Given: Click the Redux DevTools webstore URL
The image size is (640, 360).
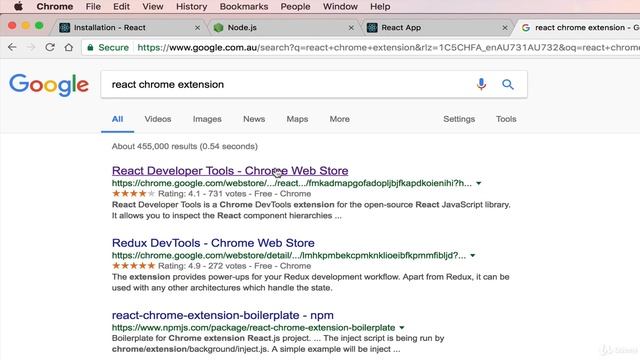Looking at the screenshot, I should pyautogui.click(x=289, y=256).
